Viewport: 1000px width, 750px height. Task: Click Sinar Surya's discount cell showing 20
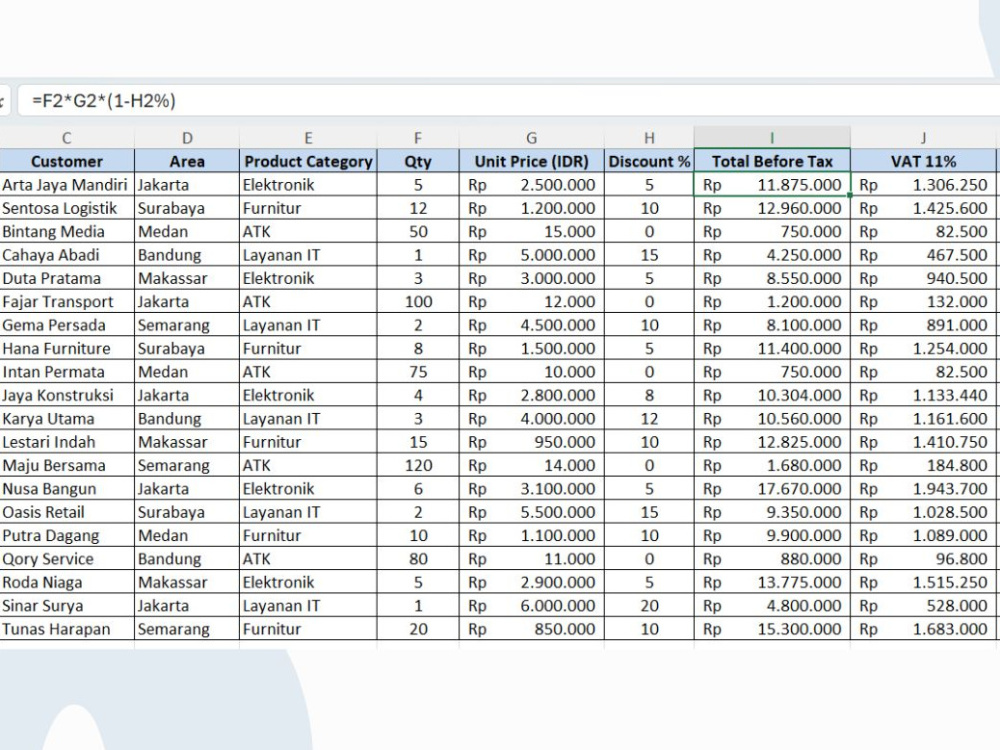point(649,606)
